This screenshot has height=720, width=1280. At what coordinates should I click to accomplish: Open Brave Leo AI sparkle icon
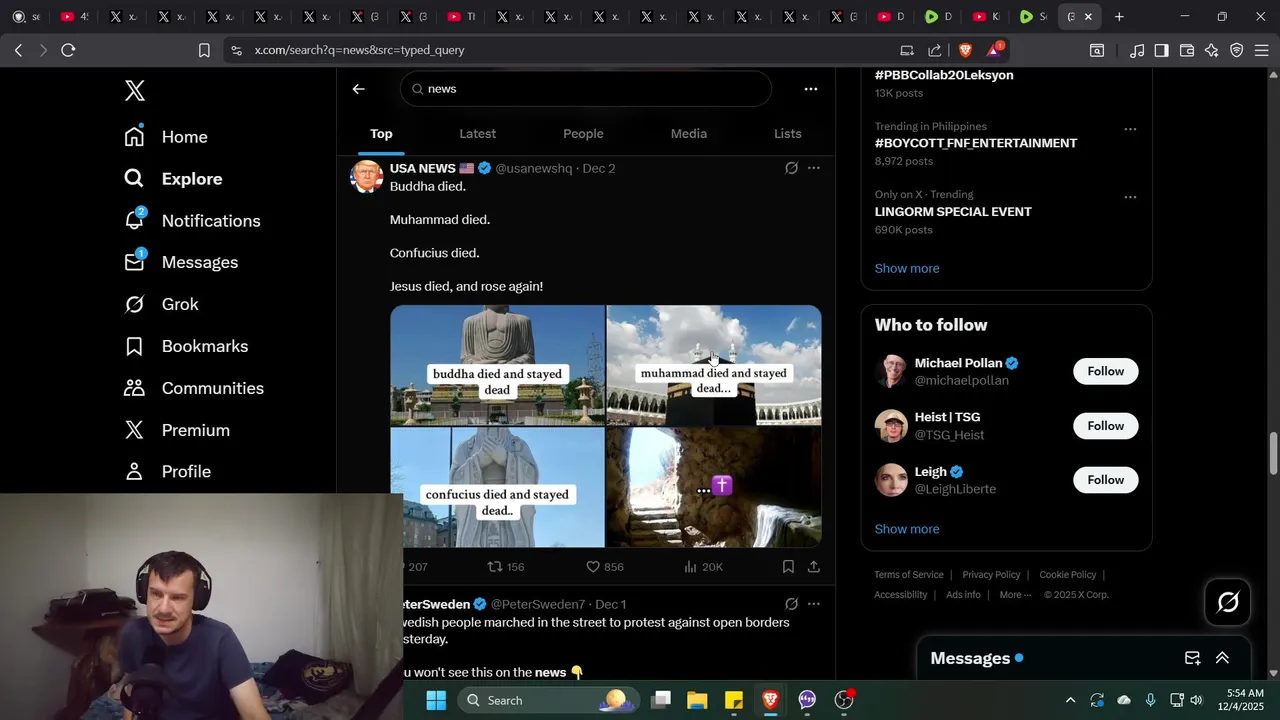(1212, 50)
